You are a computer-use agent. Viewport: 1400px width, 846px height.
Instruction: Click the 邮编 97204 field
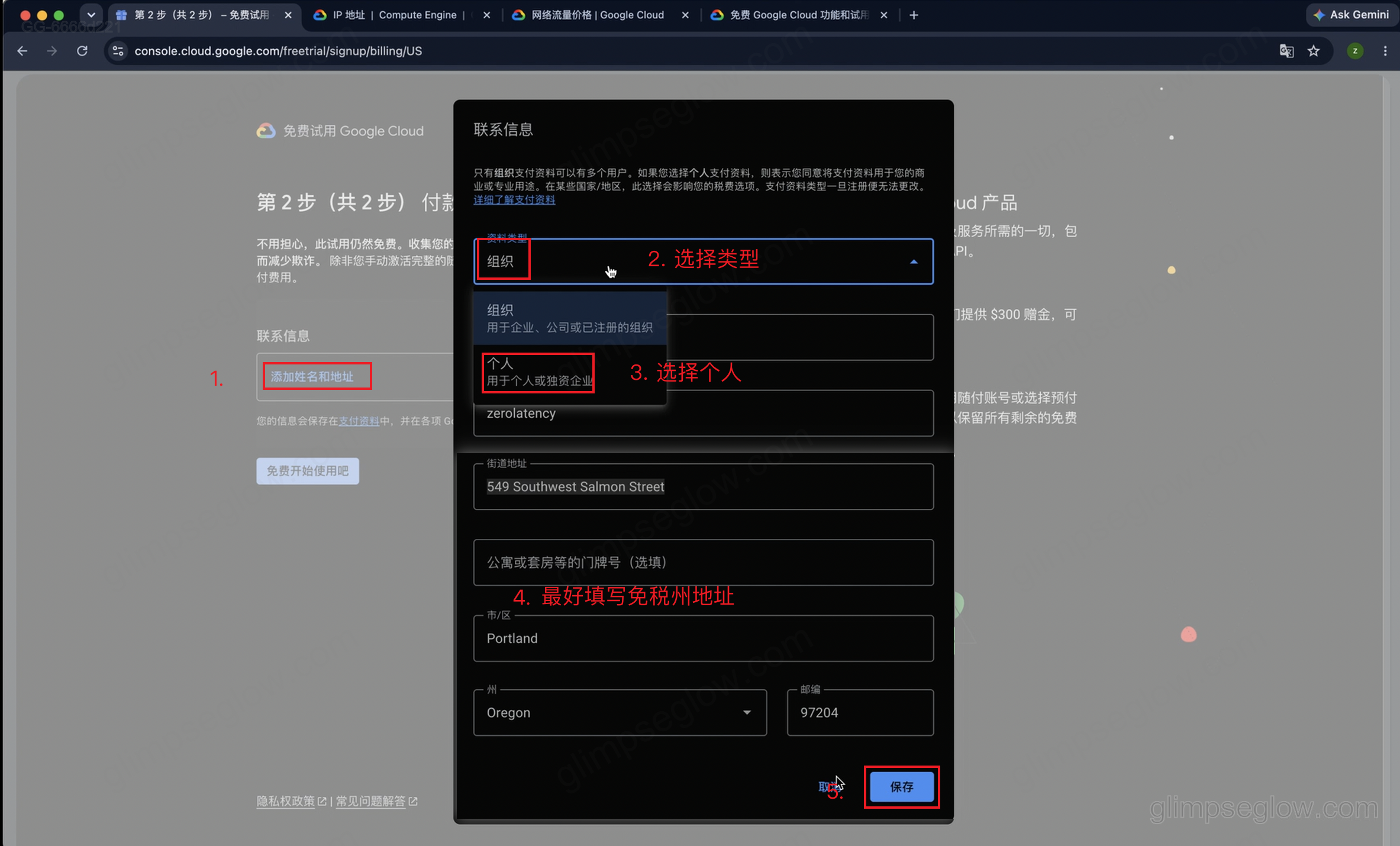860,712
